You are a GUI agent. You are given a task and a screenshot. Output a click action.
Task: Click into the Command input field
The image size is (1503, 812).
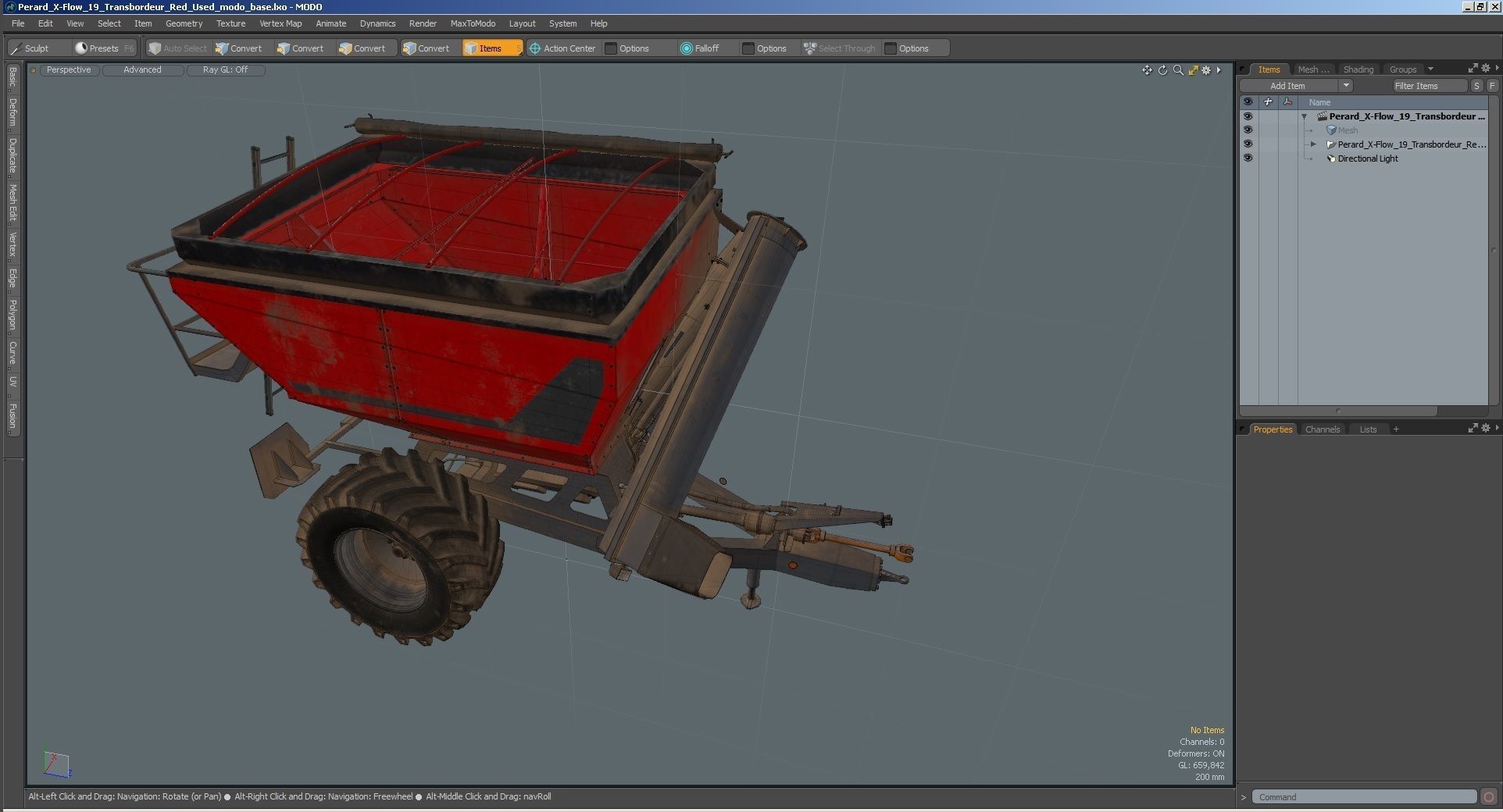[x=1364, y=797]
